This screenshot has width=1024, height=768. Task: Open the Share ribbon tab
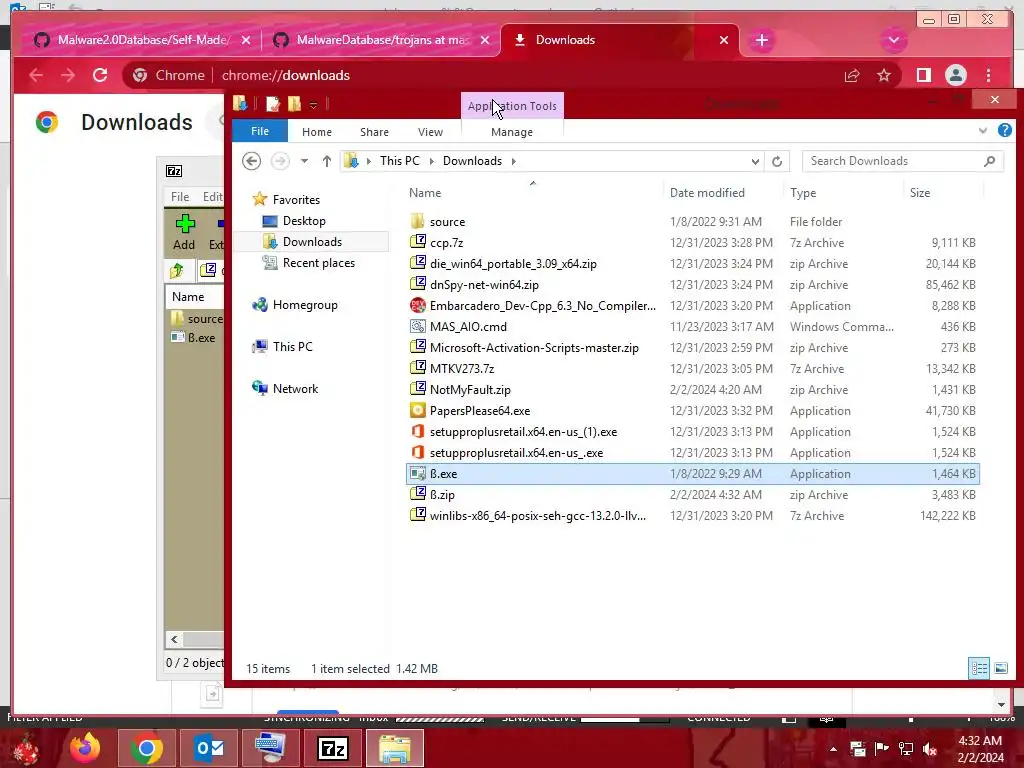[374, 132]
